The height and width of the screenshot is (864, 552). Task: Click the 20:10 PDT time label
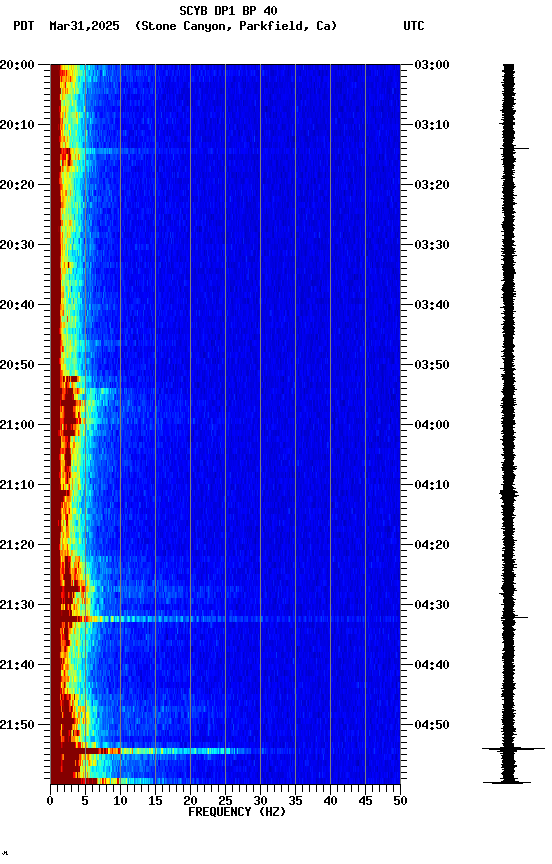pyautogui.click(x=17, y=125)
